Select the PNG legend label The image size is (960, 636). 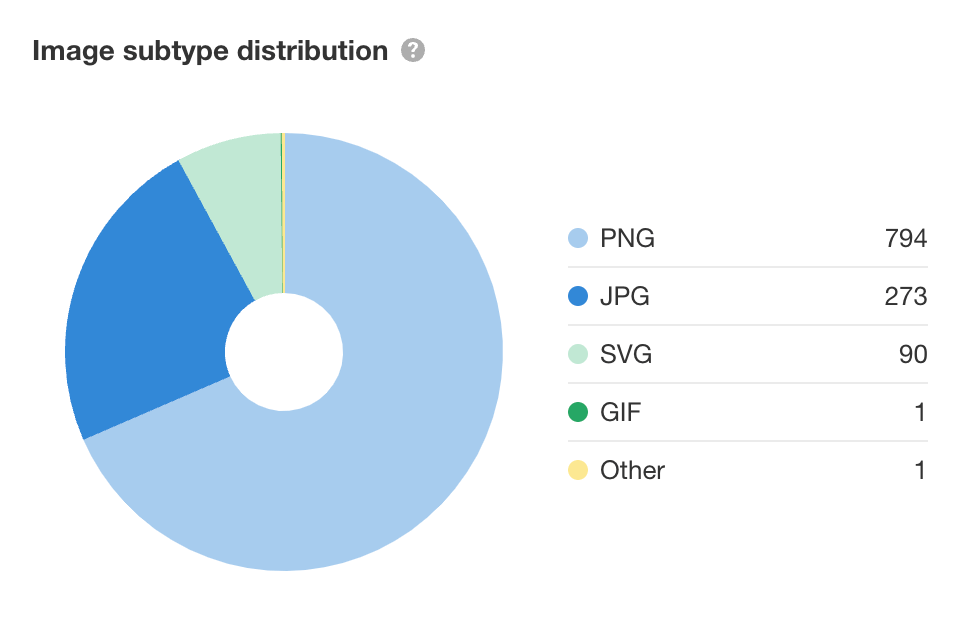[627, 239]
